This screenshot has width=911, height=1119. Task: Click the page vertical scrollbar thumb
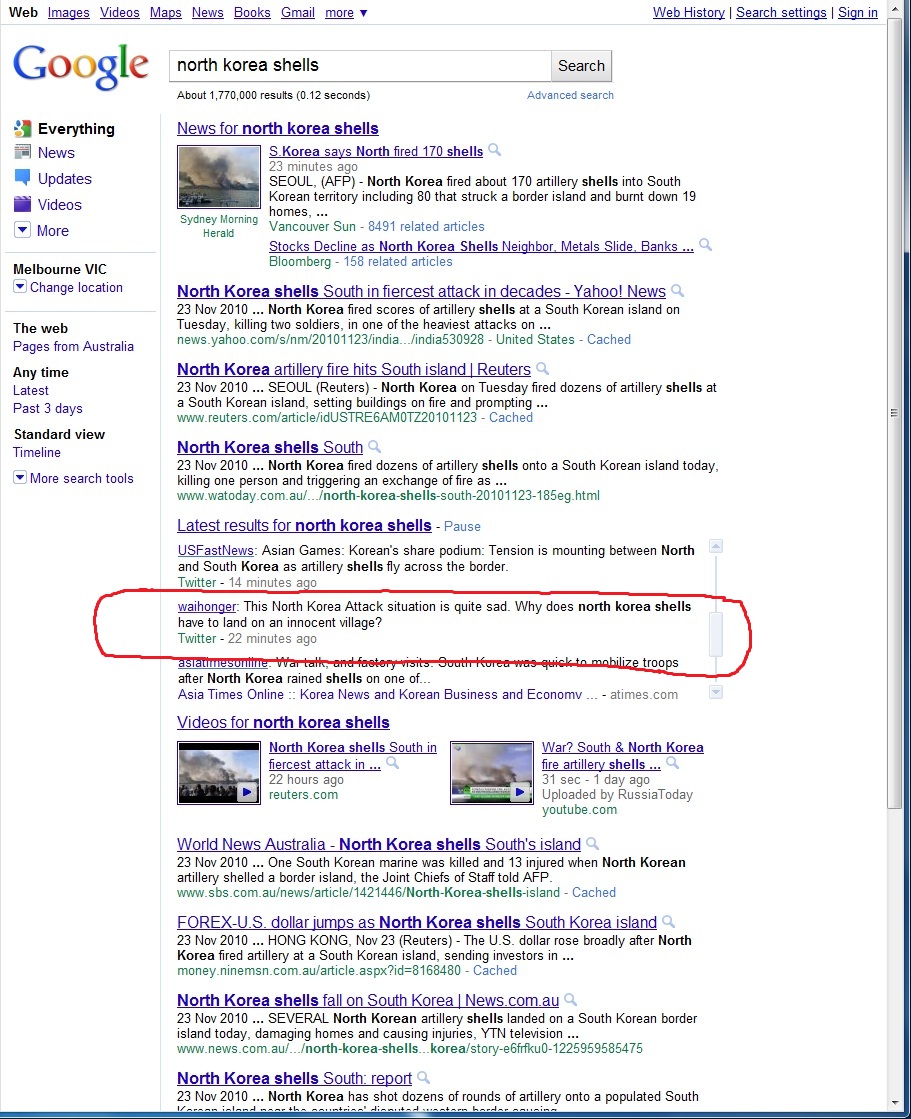[894, 412]
